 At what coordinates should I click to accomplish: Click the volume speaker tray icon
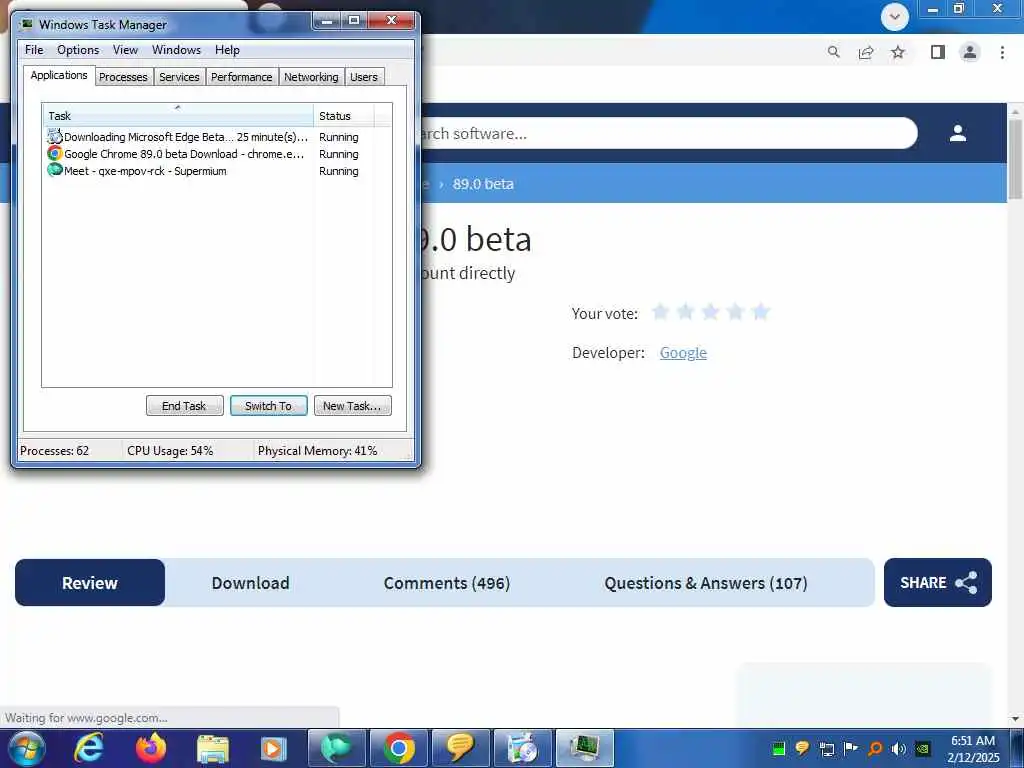click(899, 749)
